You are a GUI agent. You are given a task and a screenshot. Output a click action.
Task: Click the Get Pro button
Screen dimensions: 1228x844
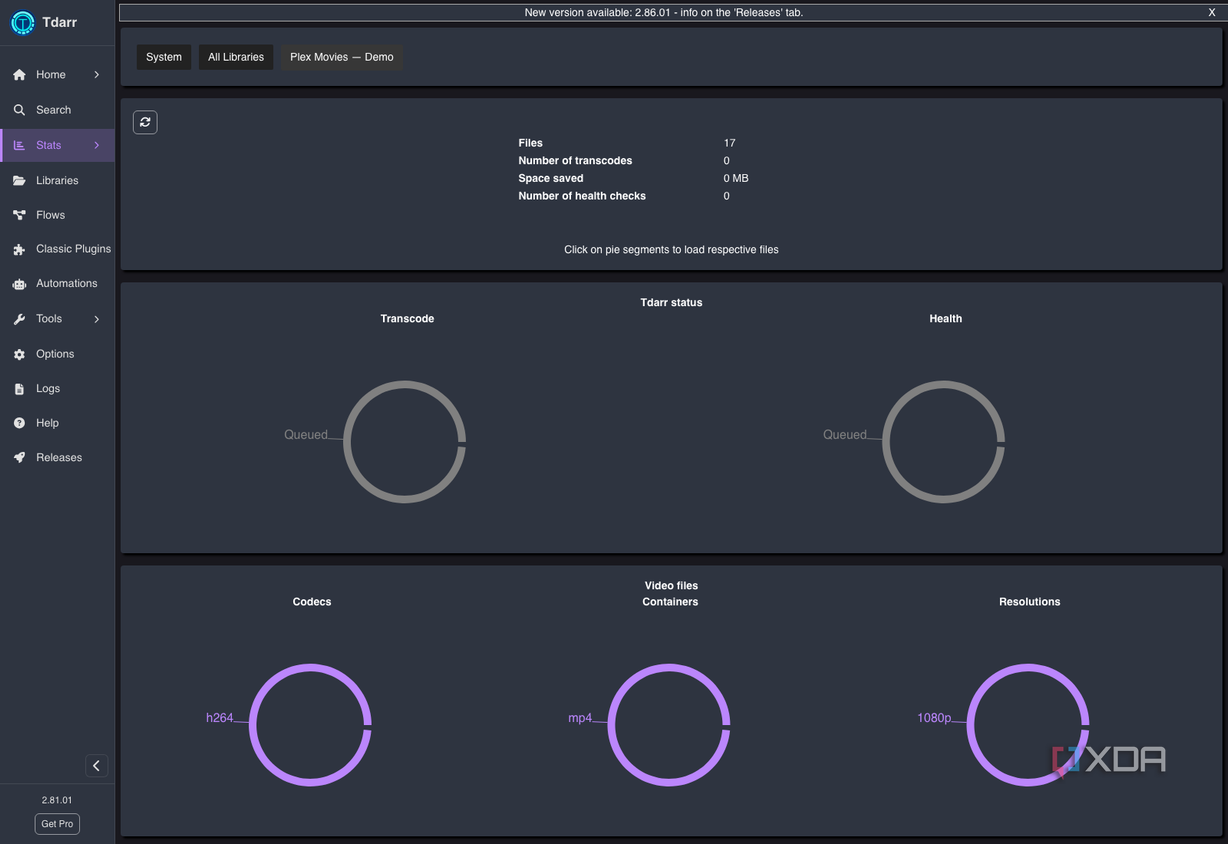tap(57, 824)
